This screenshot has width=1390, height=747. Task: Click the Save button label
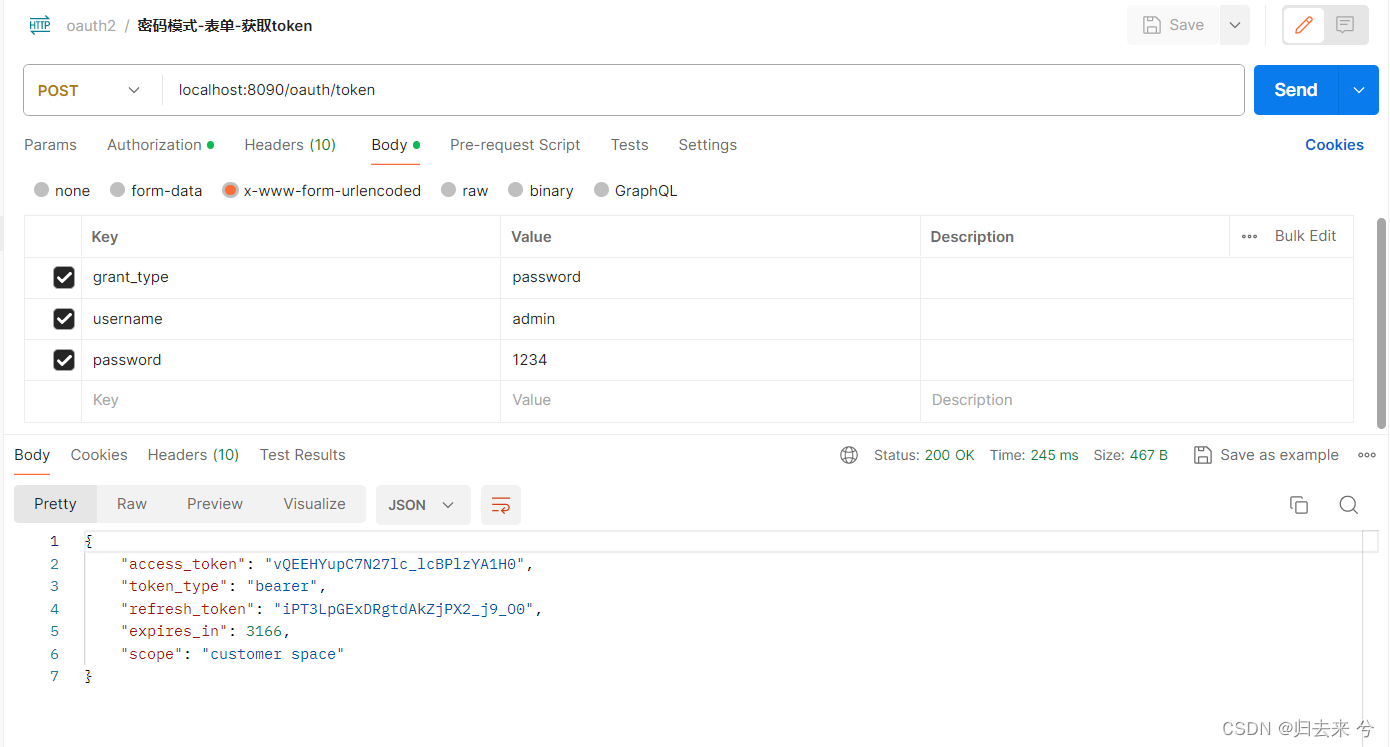pyautogui.click(x=1186, y=25)
